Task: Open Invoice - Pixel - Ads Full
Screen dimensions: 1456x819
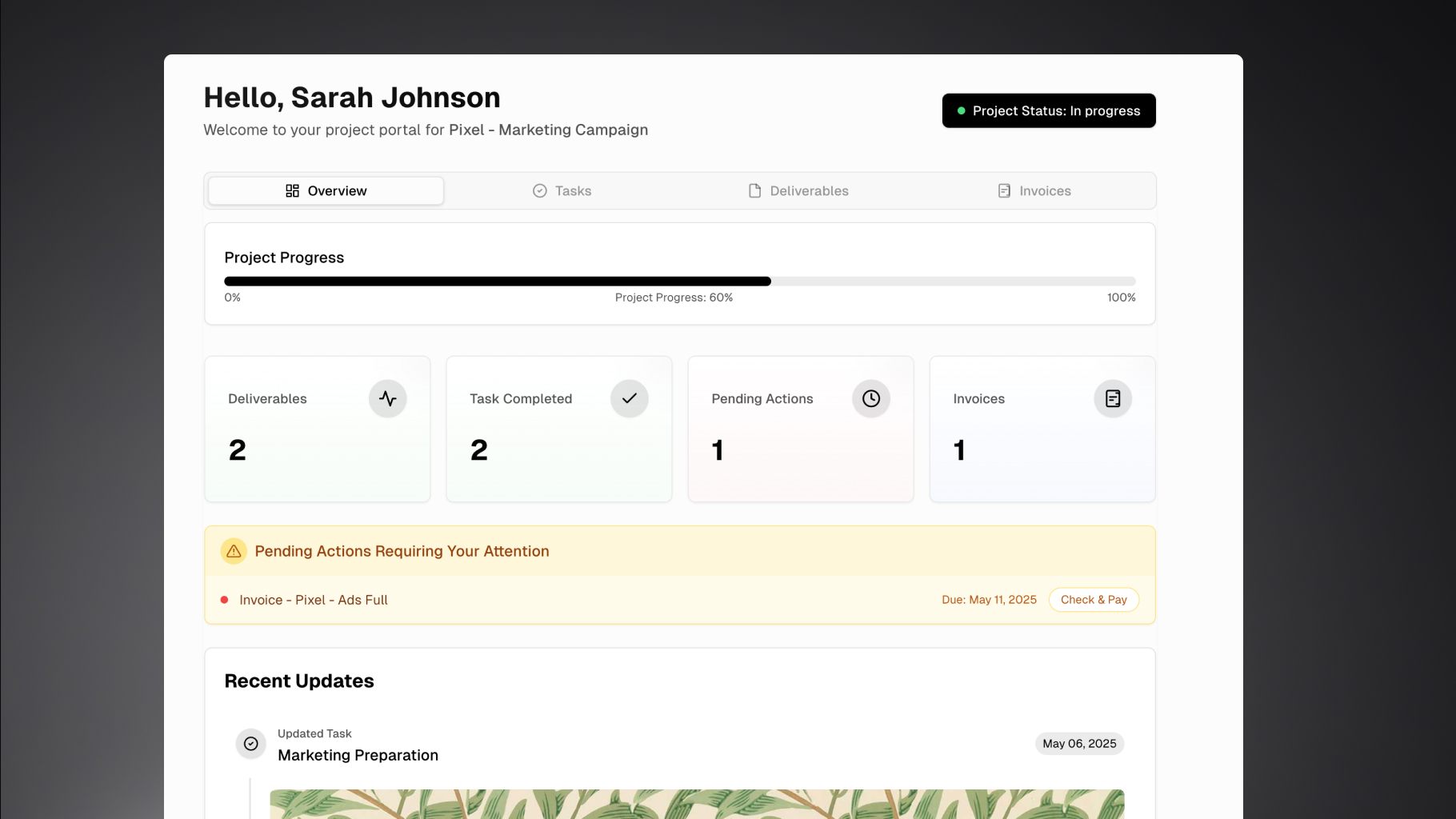Action: click(314, 600)
